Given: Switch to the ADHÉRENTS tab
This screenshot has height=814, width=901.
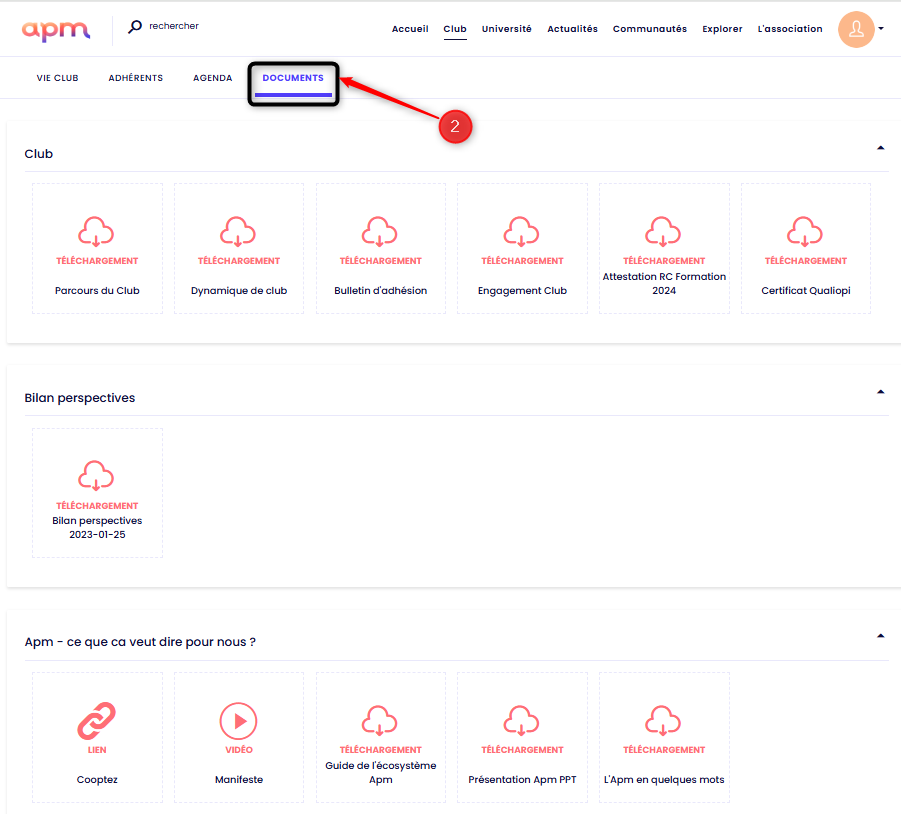Looking at the screenshot, I should pyautogui.click(x=136, y=78).
